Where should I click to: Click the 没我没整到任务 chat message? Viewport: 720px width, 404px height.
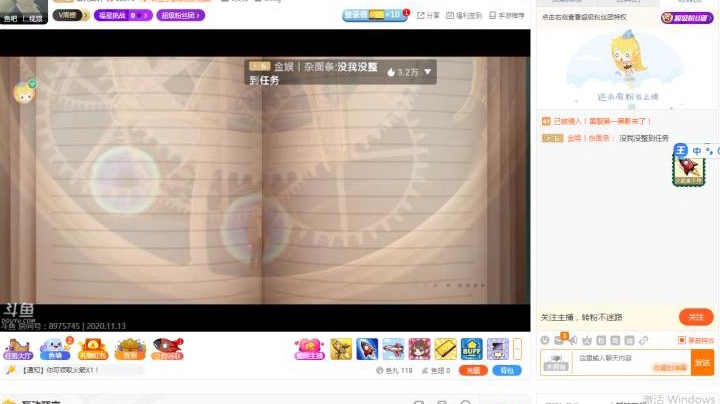tap(644, 138)
